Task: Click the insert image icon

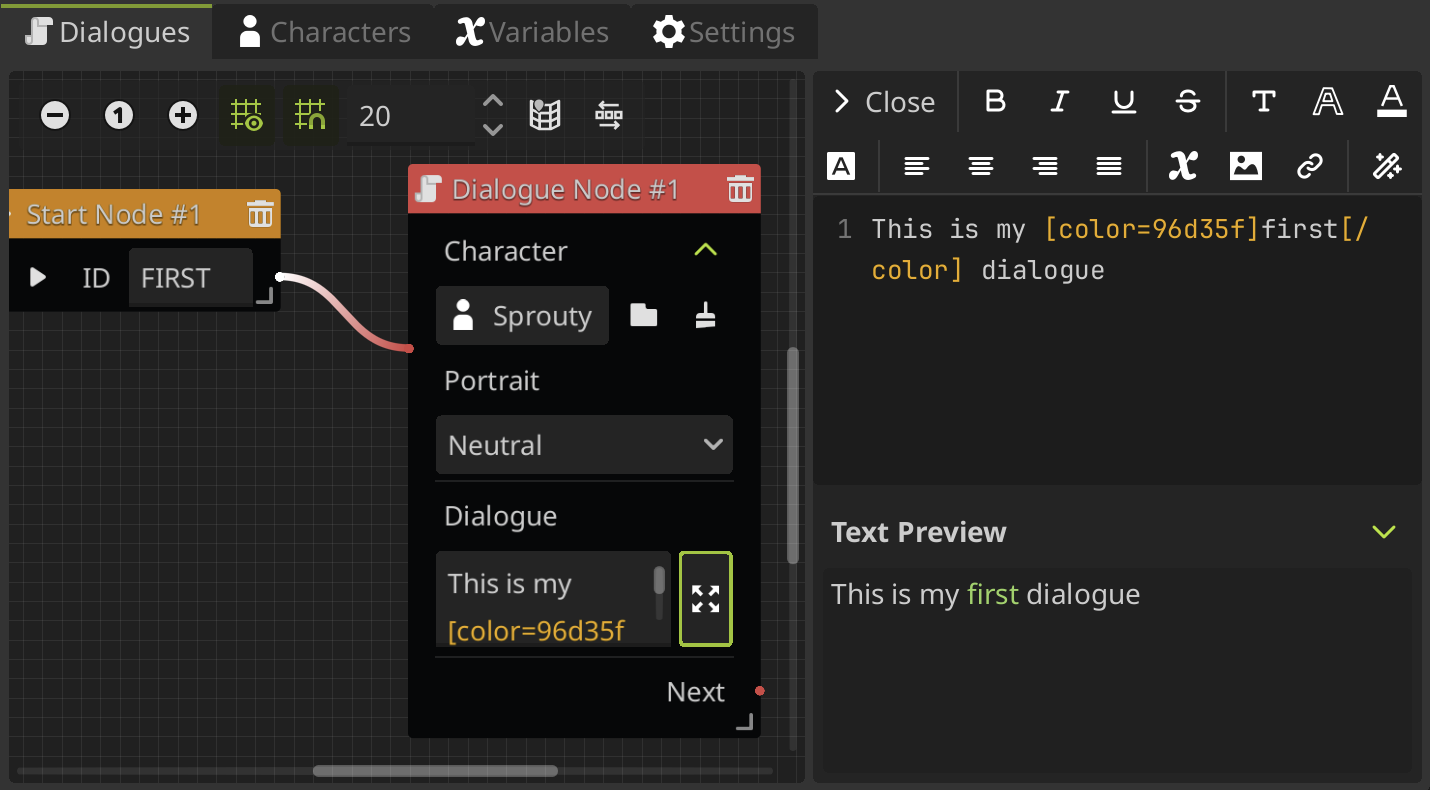Action: (1245, 166)
